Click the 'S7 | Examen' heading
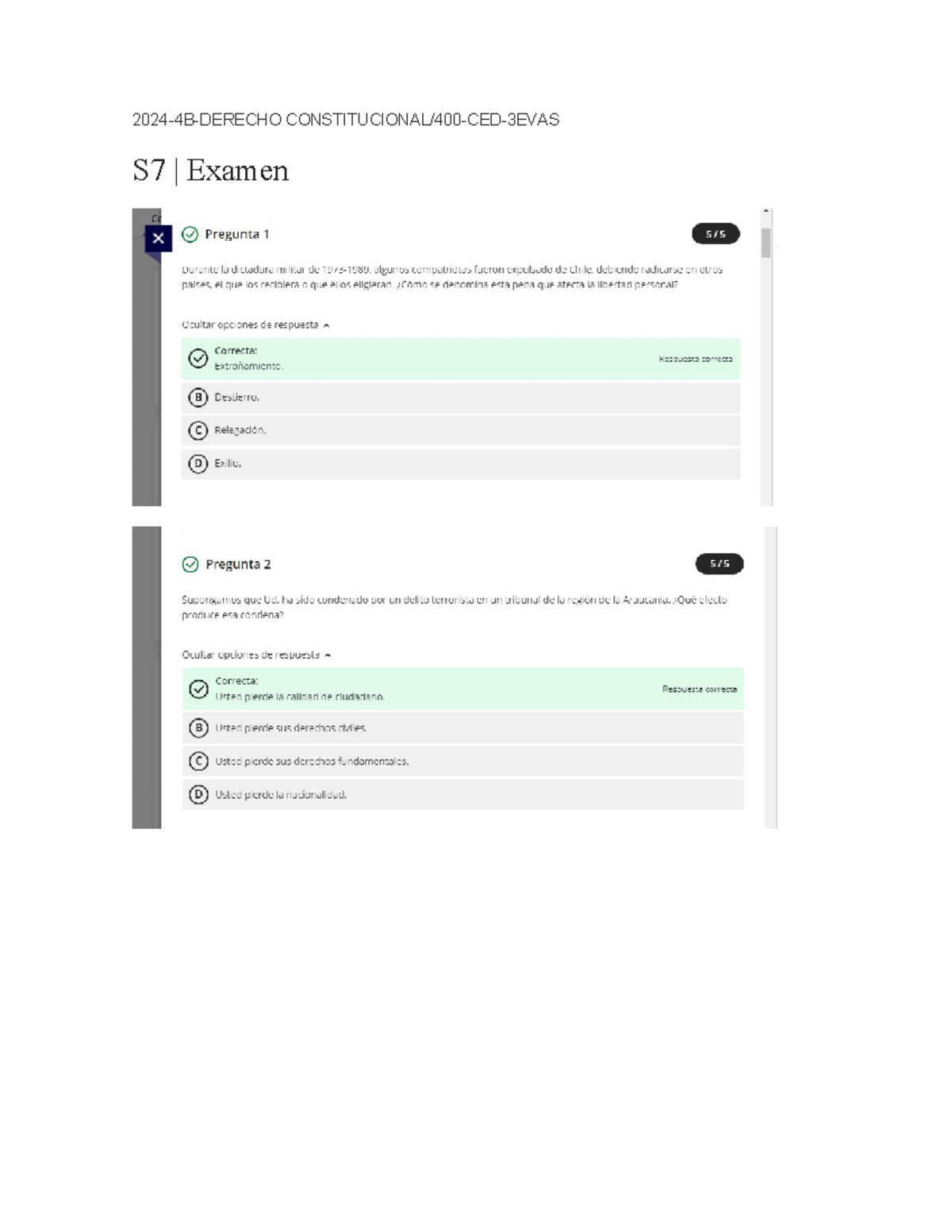952x1232 pixels. [x=210, y=171]
